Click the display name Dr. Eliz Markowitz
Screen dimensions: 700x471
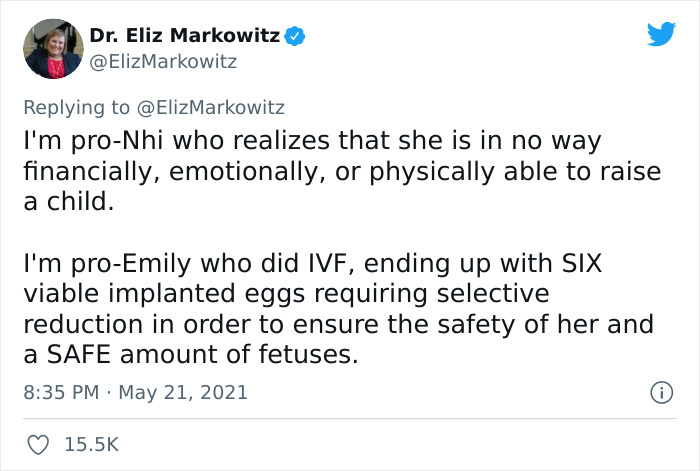pos(184,37)
